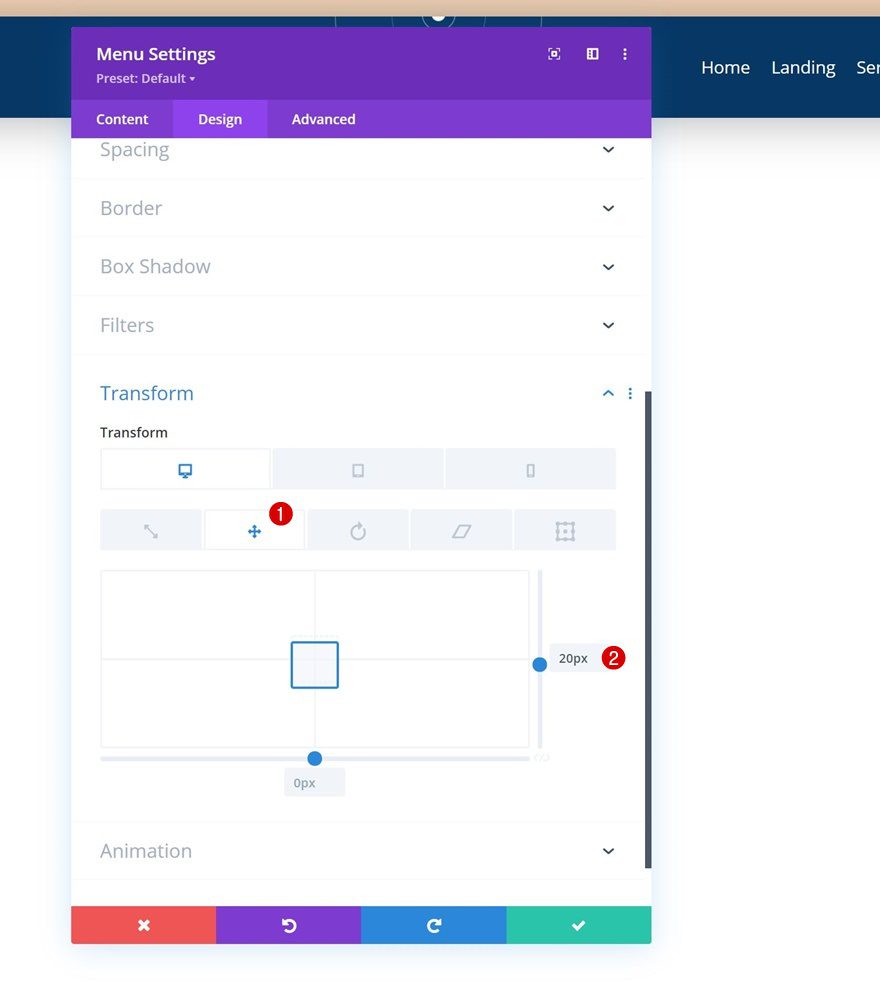Screen dimensions: 880x1002
Task: Choose the Transform Origin tool
Action: (565, 530)
